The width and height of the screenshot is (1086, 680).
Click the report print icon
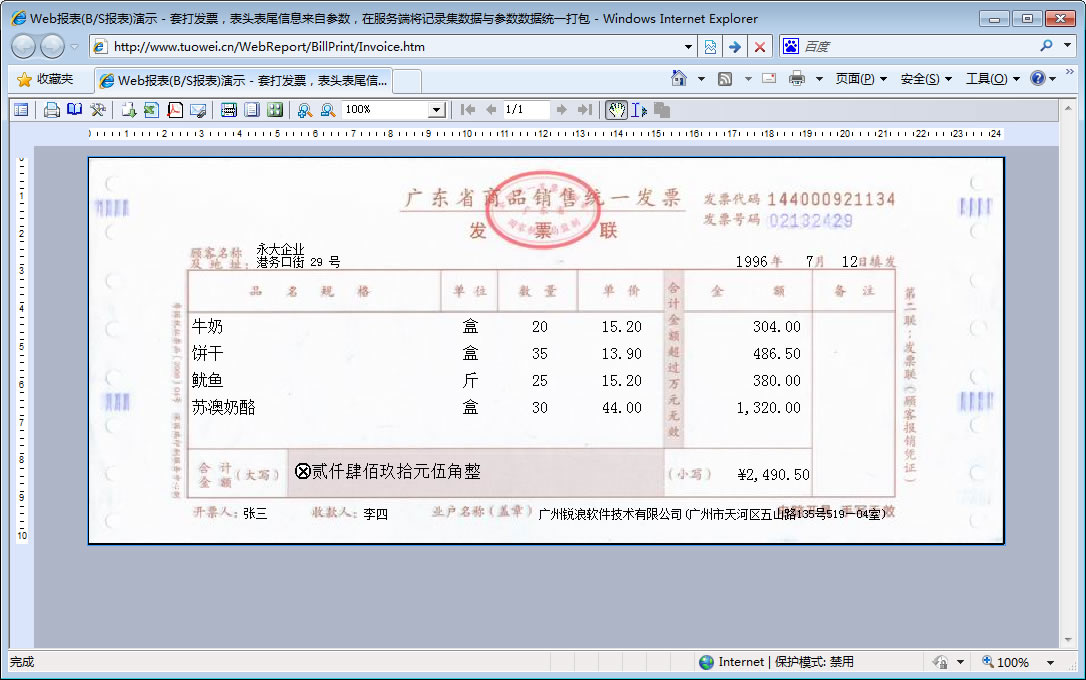point(51,110)
